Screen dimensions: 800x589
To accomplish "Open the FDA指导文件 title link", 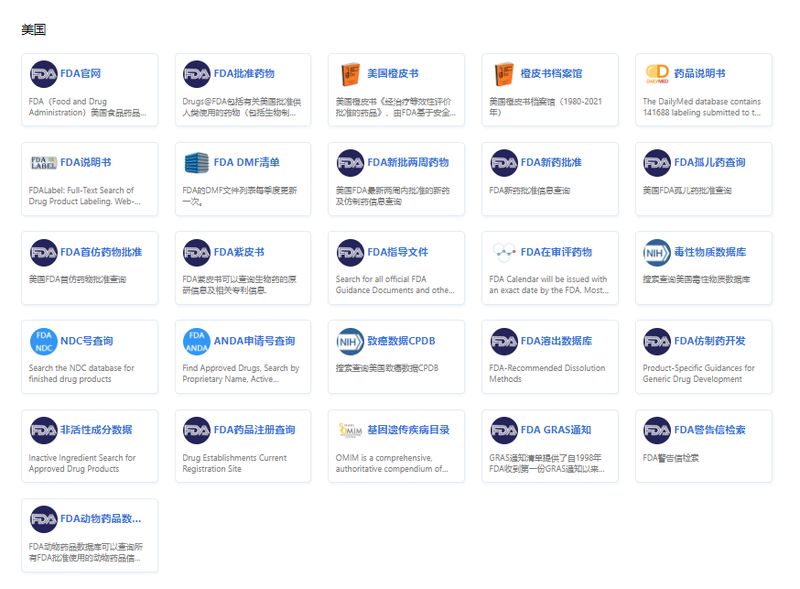I will pyautogui.click(x=398, y=252).
